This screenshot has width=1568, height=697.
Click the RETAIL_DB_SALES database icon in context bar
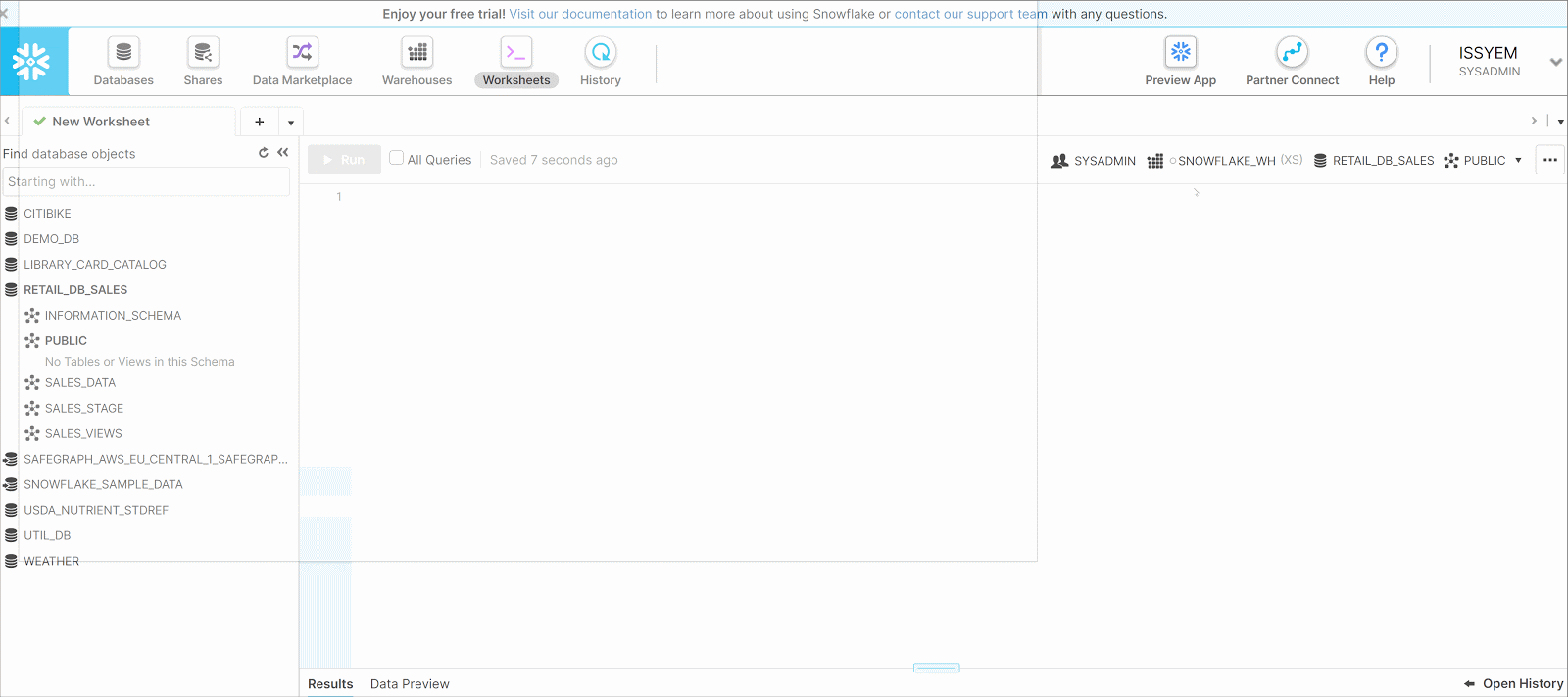coord(1320,161)
